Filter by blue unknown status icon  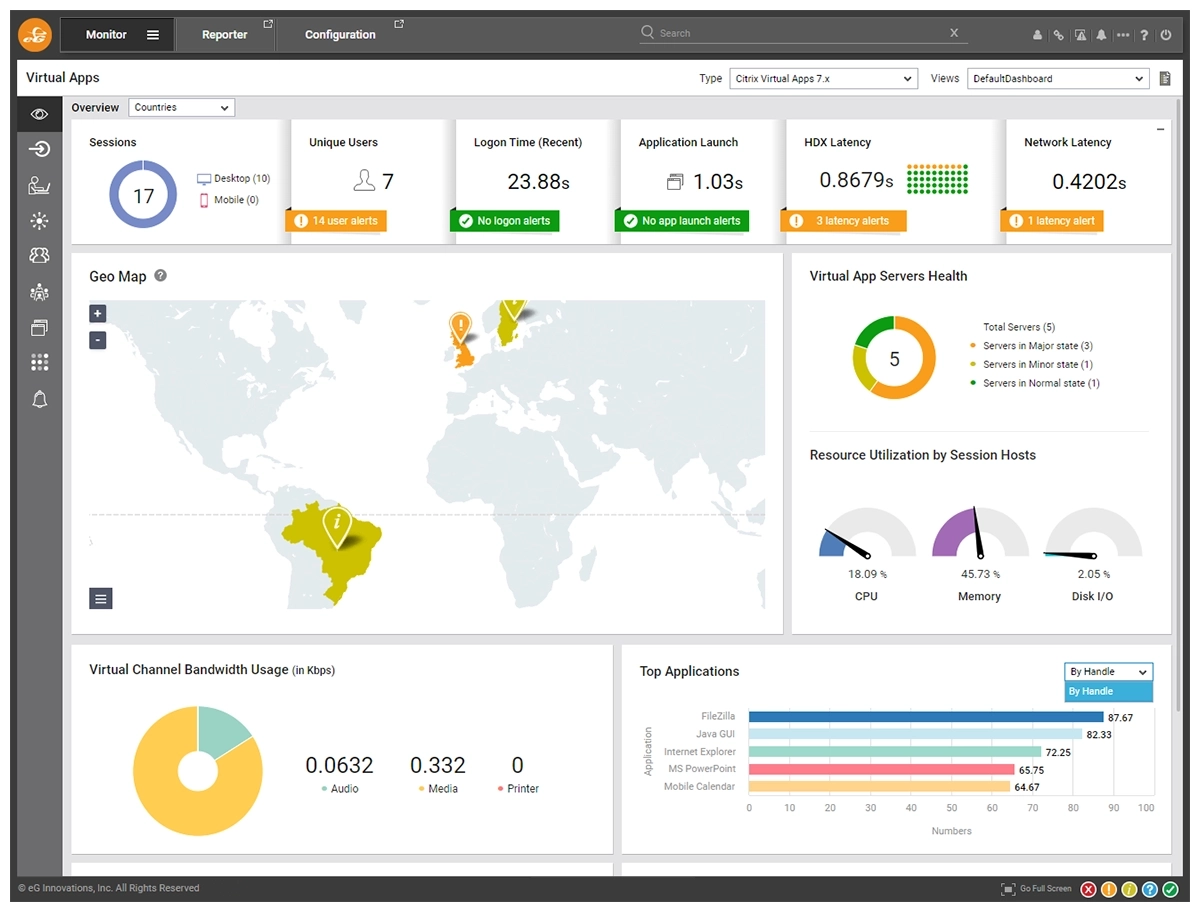pos(1149,889)
